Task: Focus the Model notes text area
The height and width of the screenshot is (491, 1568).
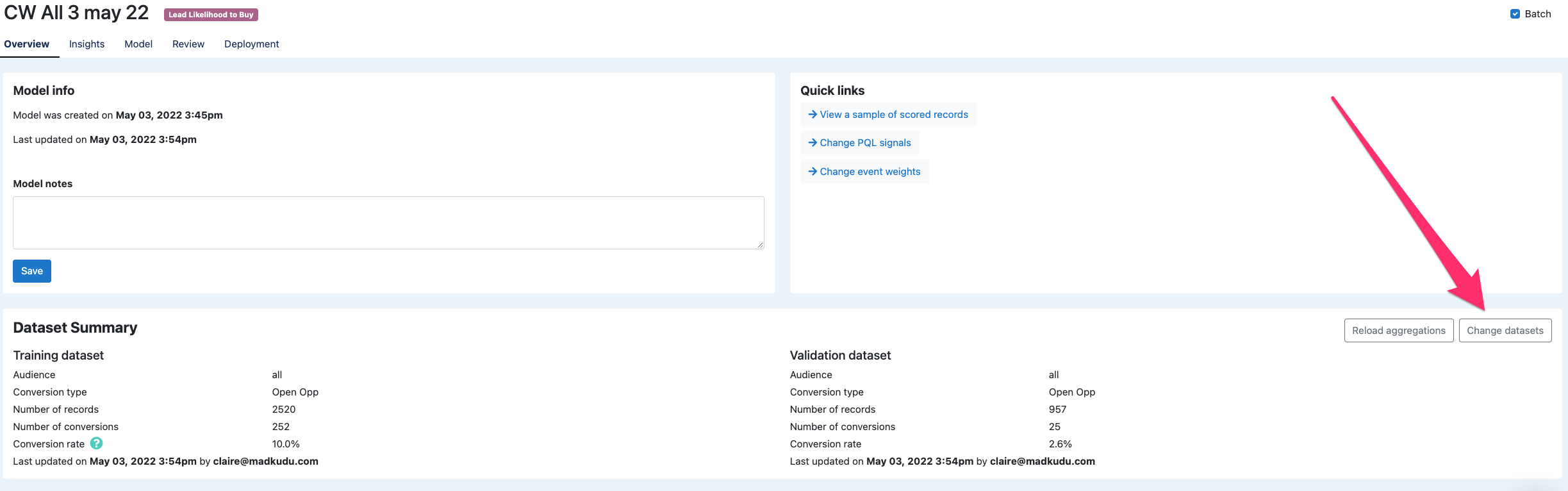Action: (388, 222)
